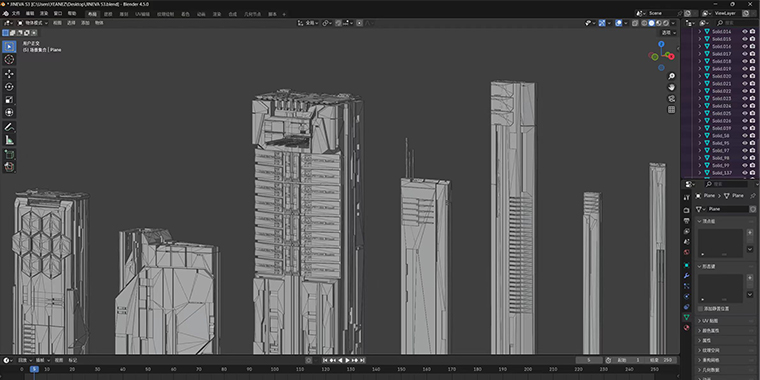Switch to wireframe viewport shading
Image resolution: width=760 pixels, height=380 pixels.
(x=644, y=23)
